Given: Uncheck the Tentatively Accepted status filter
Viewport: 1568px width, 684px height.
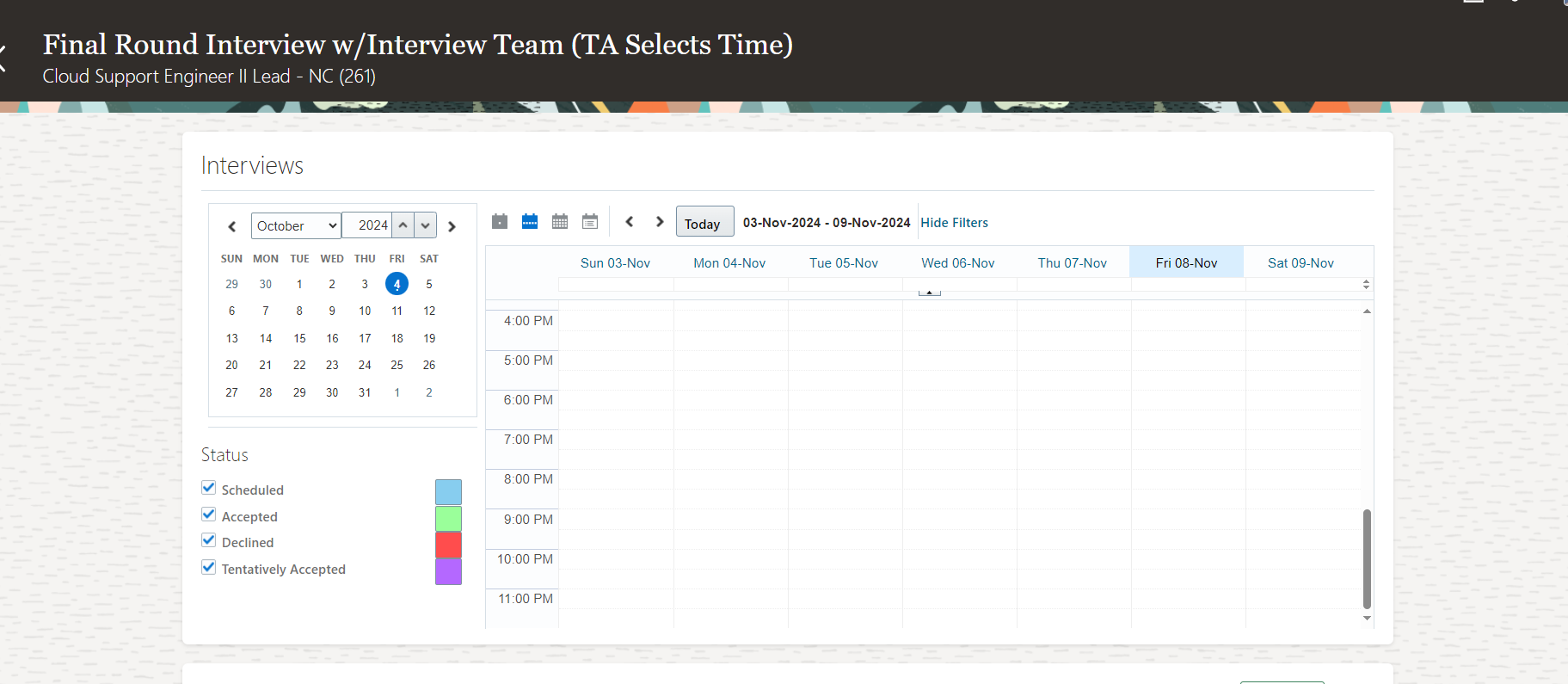Looking at the screenshot, I should 208,567.
